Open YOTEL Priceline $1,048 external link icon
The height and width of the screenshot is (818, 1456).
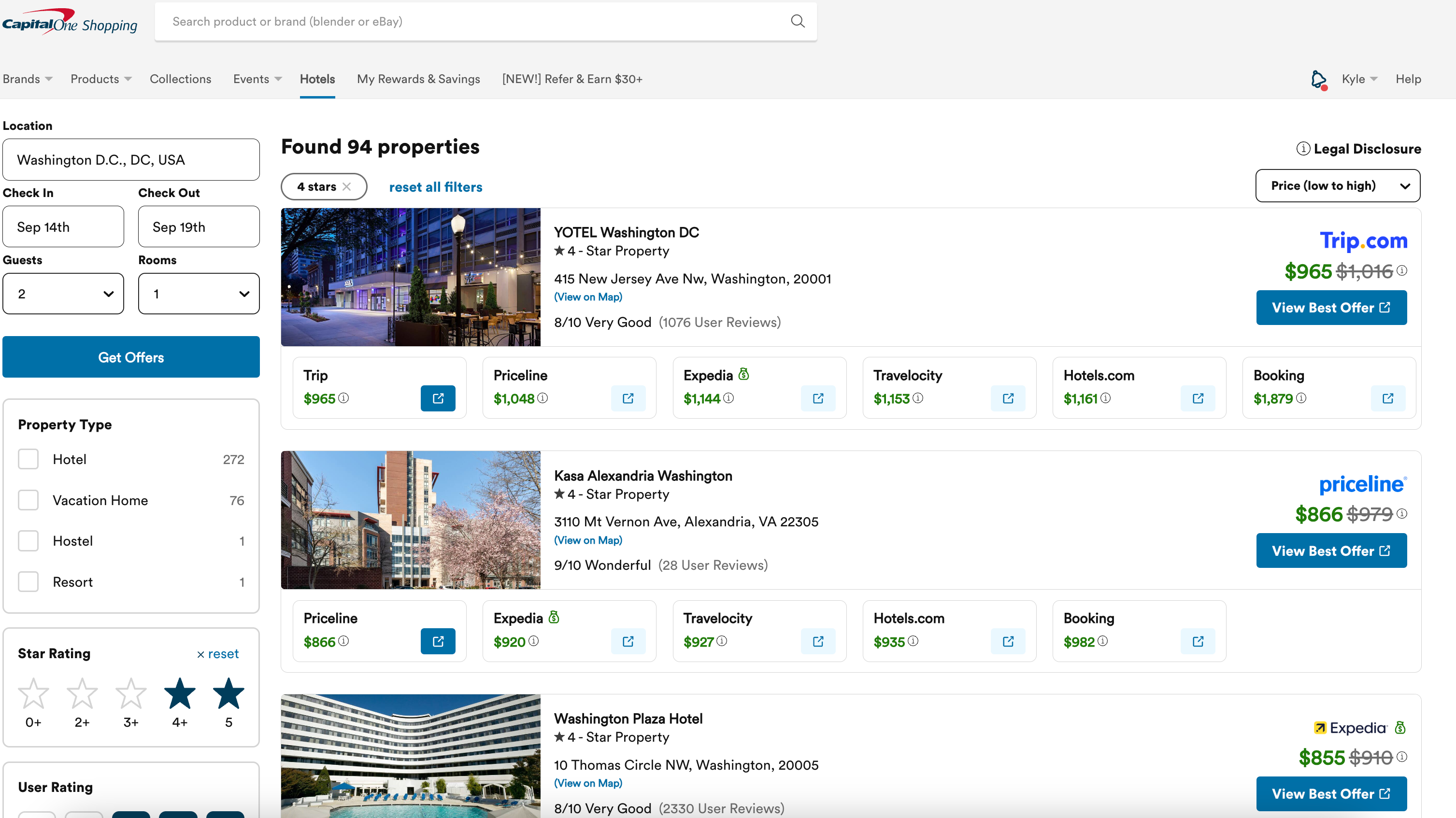tap(628, 398)
